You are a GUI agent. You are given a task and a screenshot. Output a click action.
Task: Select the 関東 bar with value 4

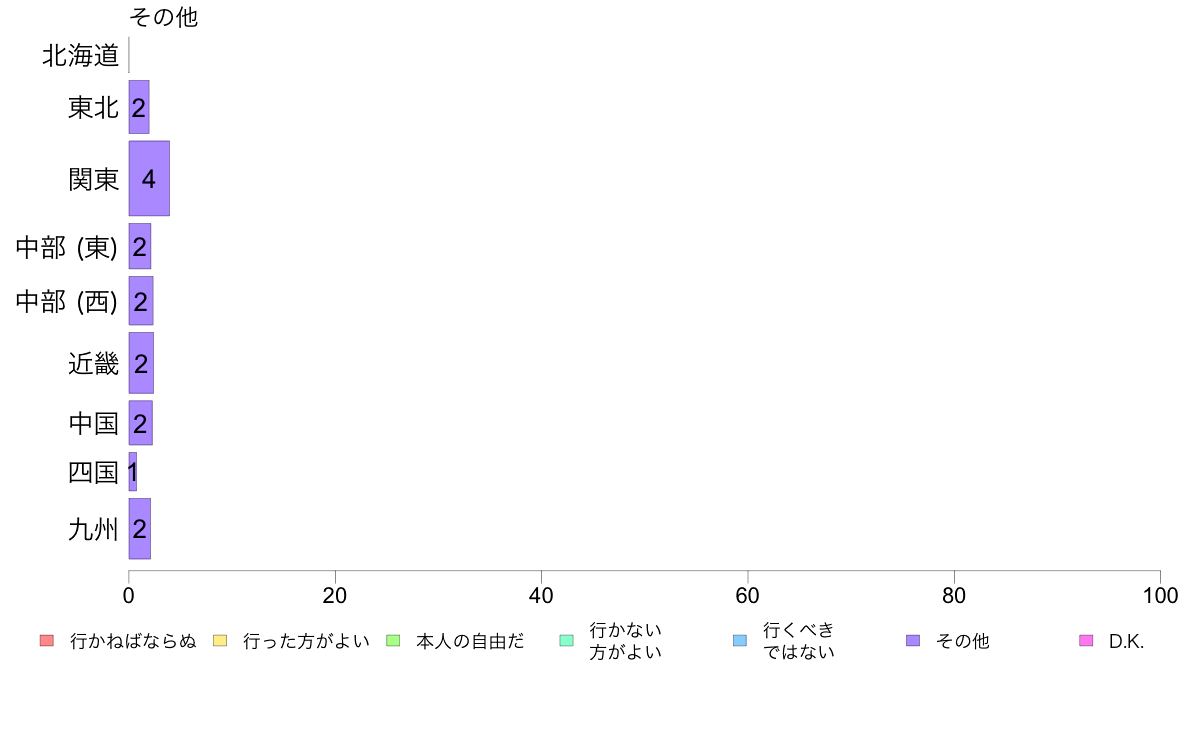click(x=149, y=178)
